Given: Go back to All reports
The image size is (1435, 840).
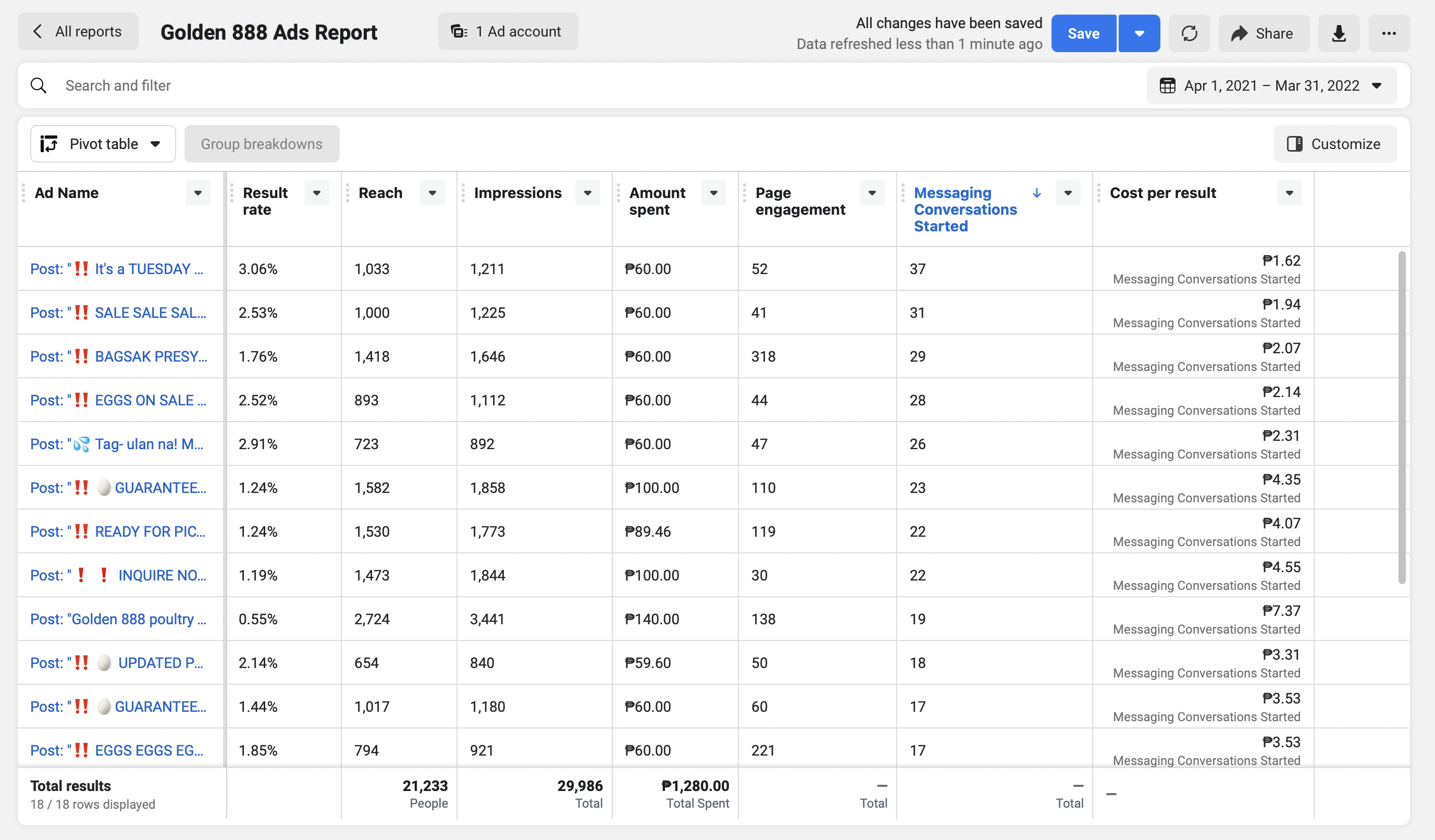Looking at the screenshot, I should click(x=78, y=31).
